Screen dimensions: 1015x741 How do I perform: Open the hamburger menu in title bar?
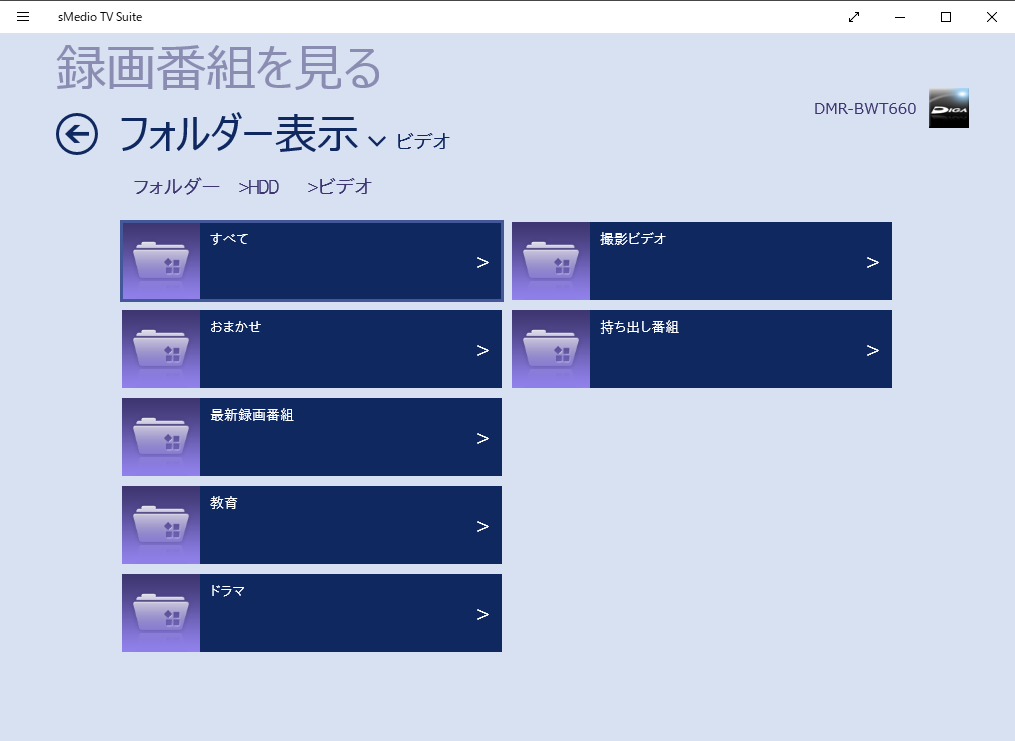(23, 17)
